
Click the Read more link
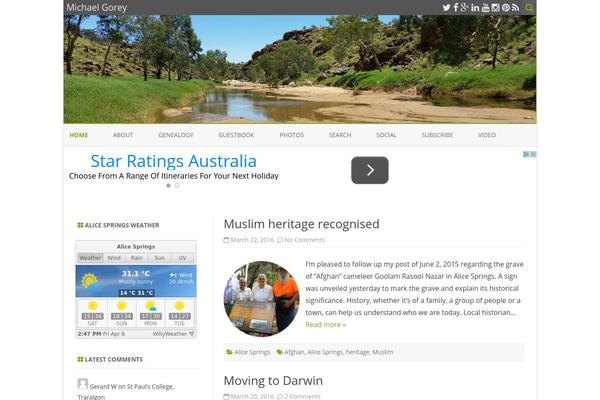click(326, 325)
